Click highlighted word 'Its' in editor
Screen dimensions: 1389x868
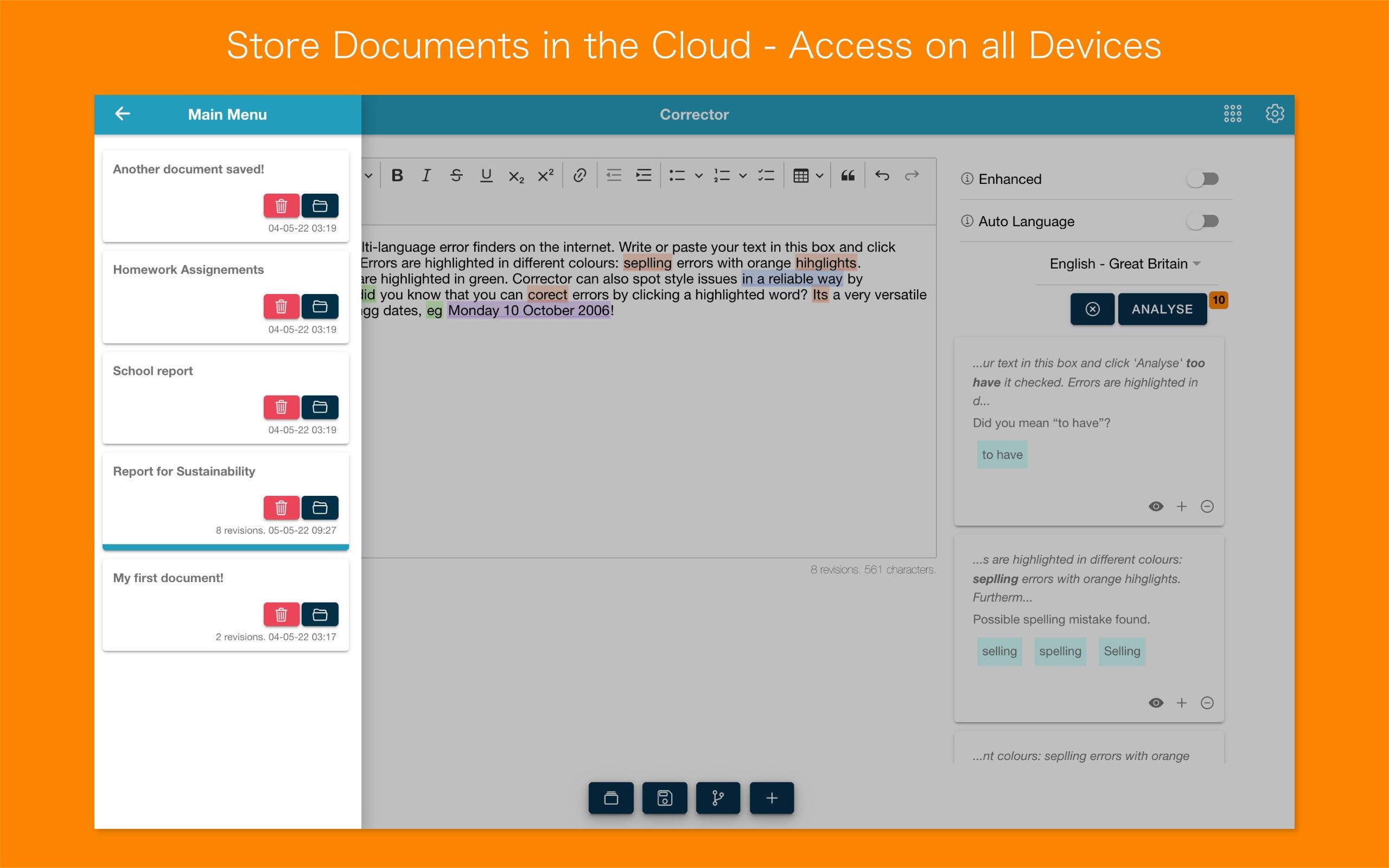tap(820, 295)
